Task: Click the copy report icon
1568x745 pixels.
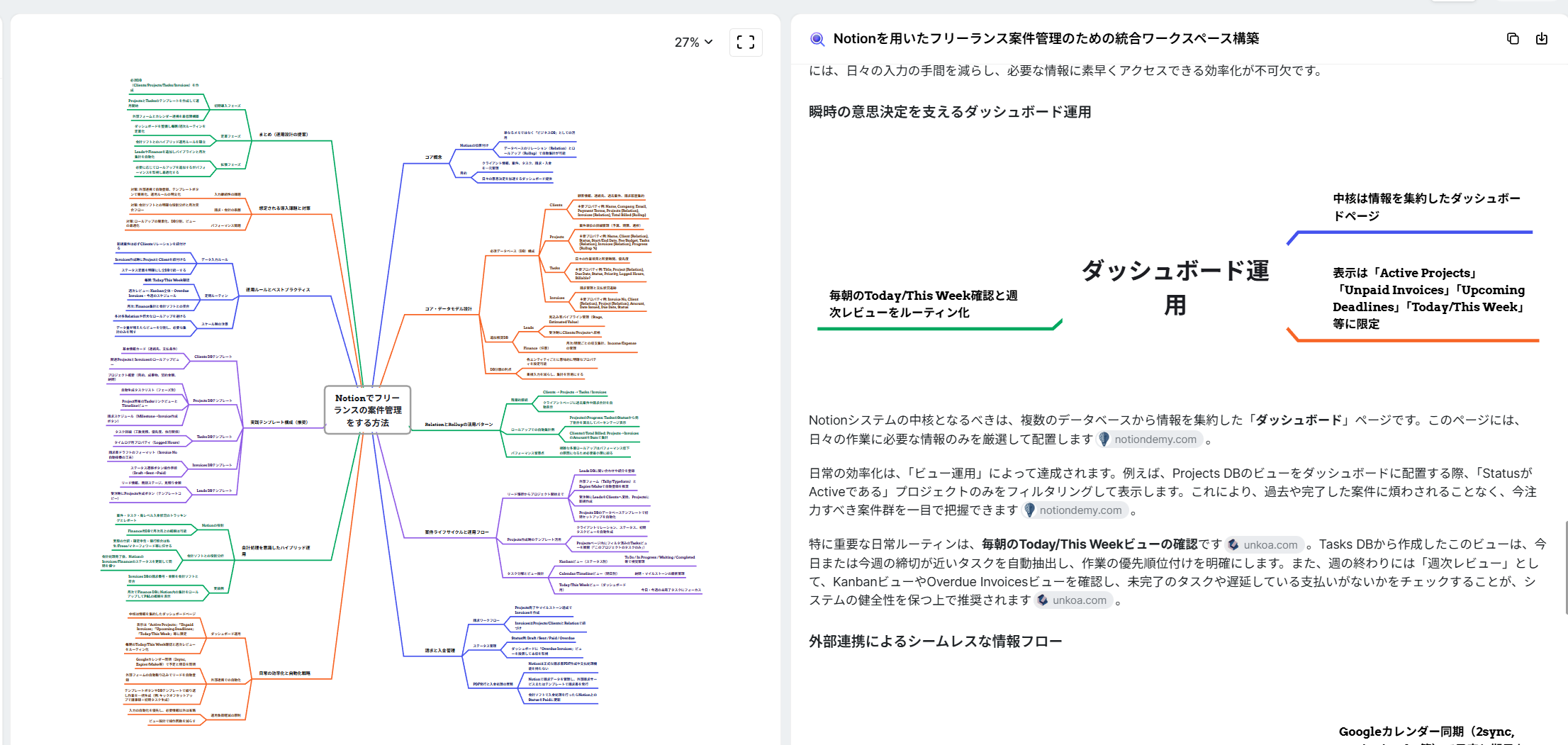Action: pos(1513,39)
